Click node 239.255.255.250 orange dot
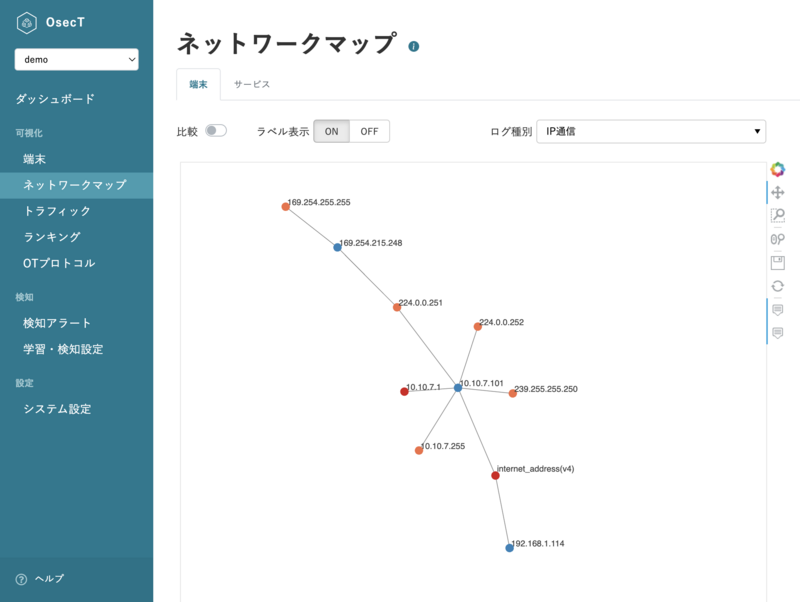This screenshot has height=602, width=800. [x=513, y=393]
